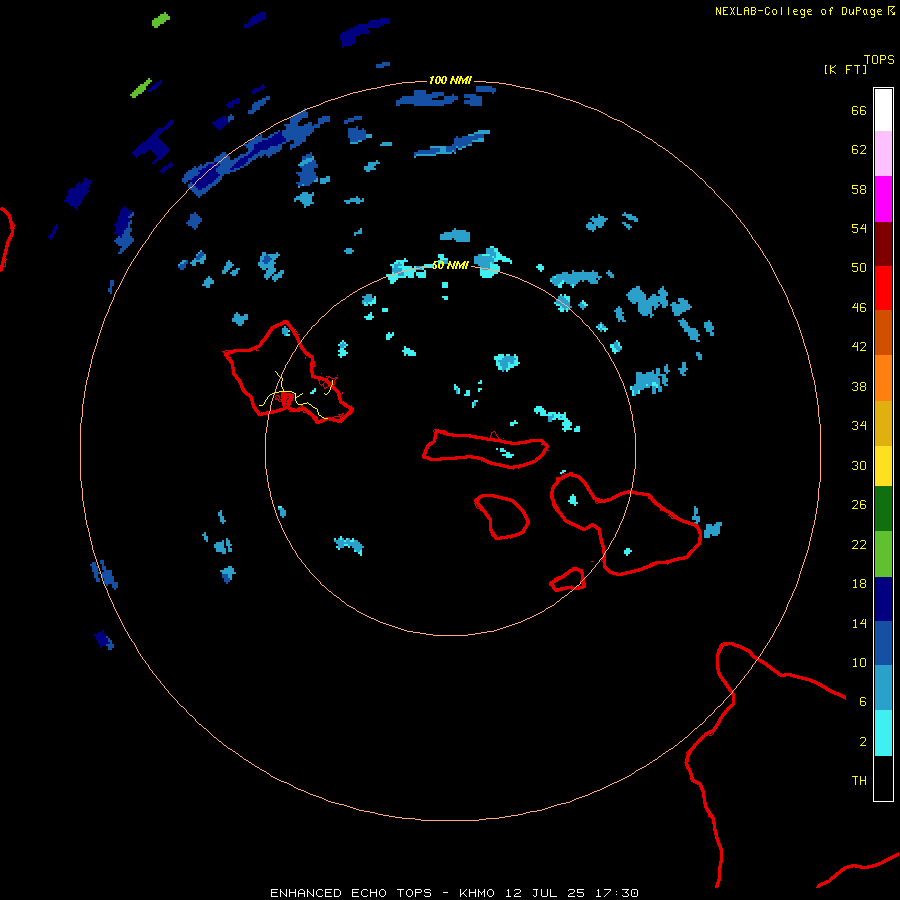
Task: Click the '50 NMI' range ring label
Action: [450, 265]
